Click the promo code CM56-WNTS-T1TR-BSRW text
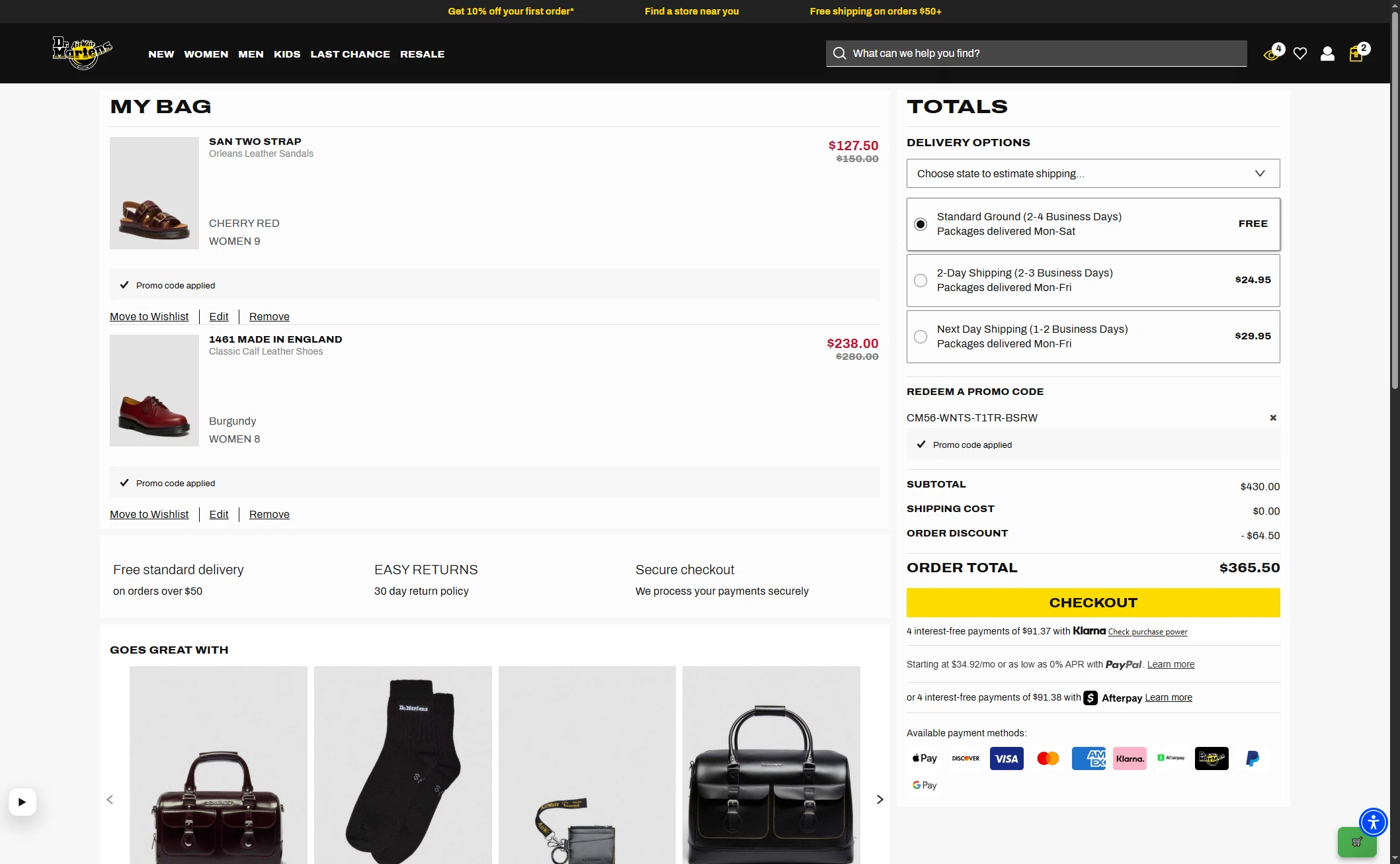Viewport: 1400px width, 864px height. pyautogui.click(x=972, y=418)
